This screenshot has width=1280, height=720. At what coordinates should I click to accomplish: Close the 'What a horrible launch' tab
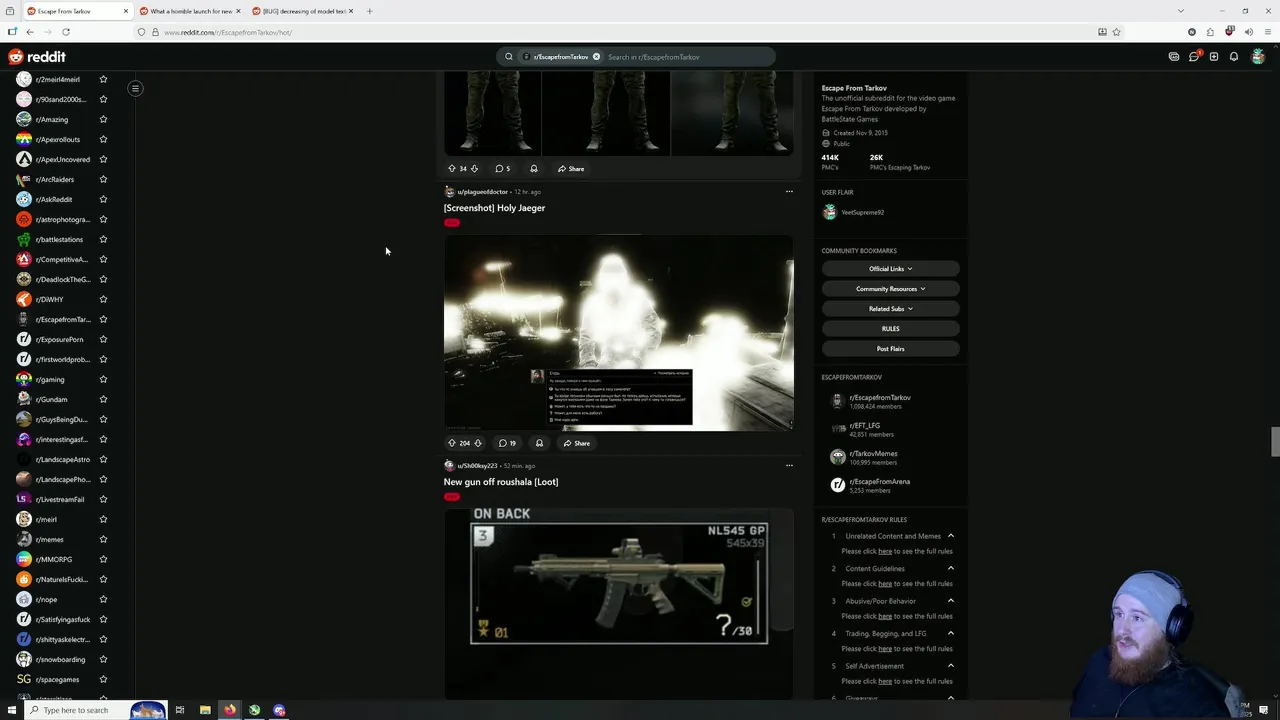pos(238,11)
